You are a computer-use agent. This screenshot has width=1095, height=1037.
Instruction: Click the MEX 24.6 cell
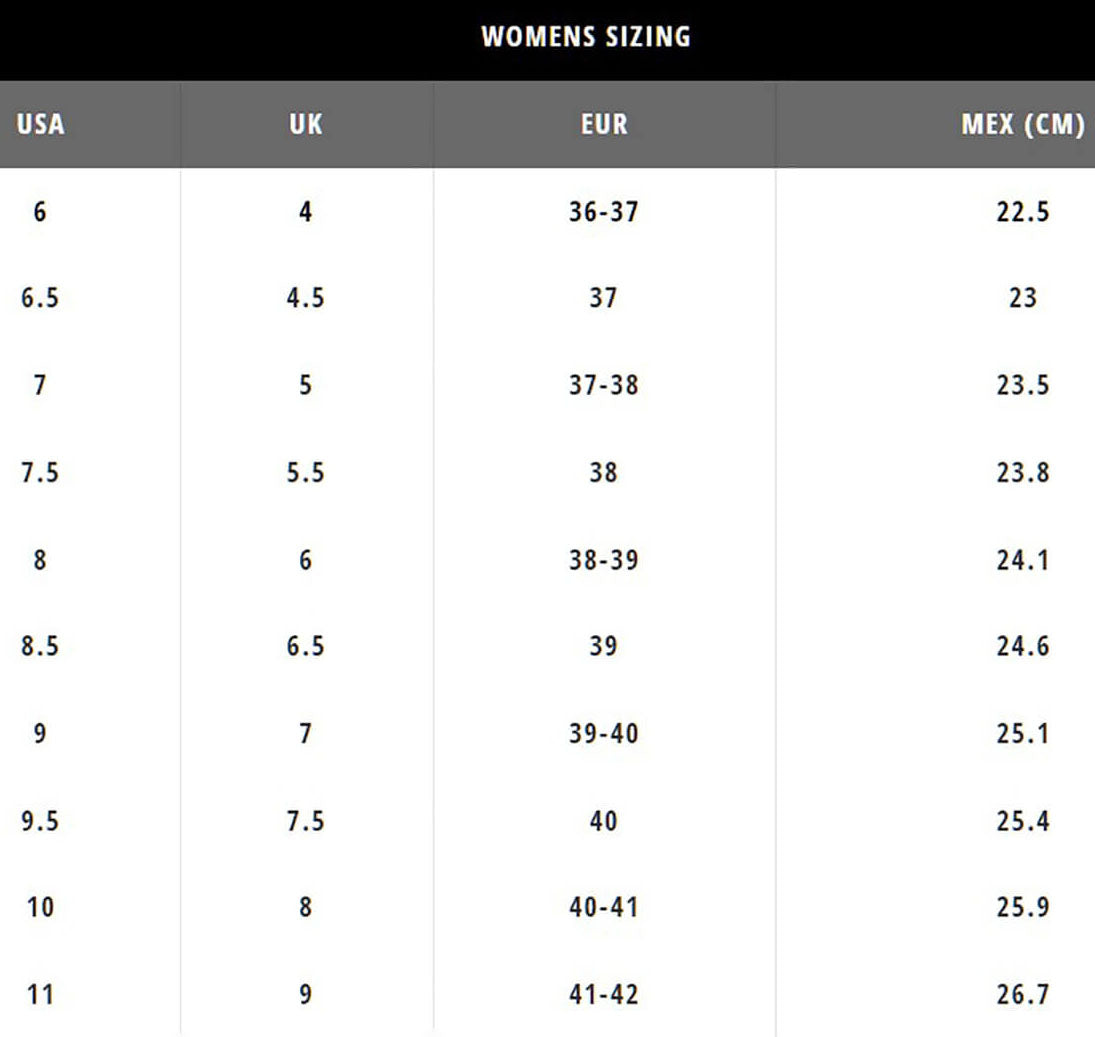1022,646
